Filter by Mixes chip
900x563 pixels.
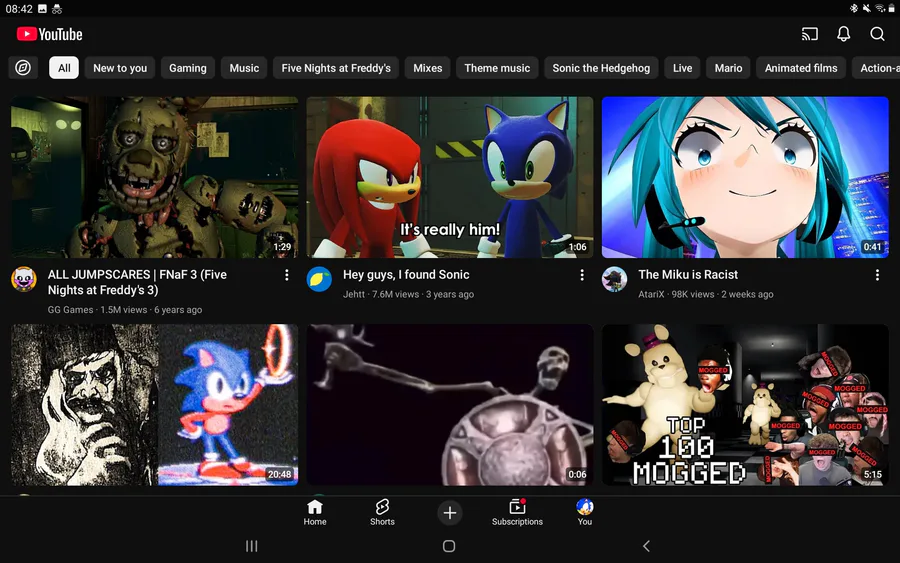tap(428, 68)
